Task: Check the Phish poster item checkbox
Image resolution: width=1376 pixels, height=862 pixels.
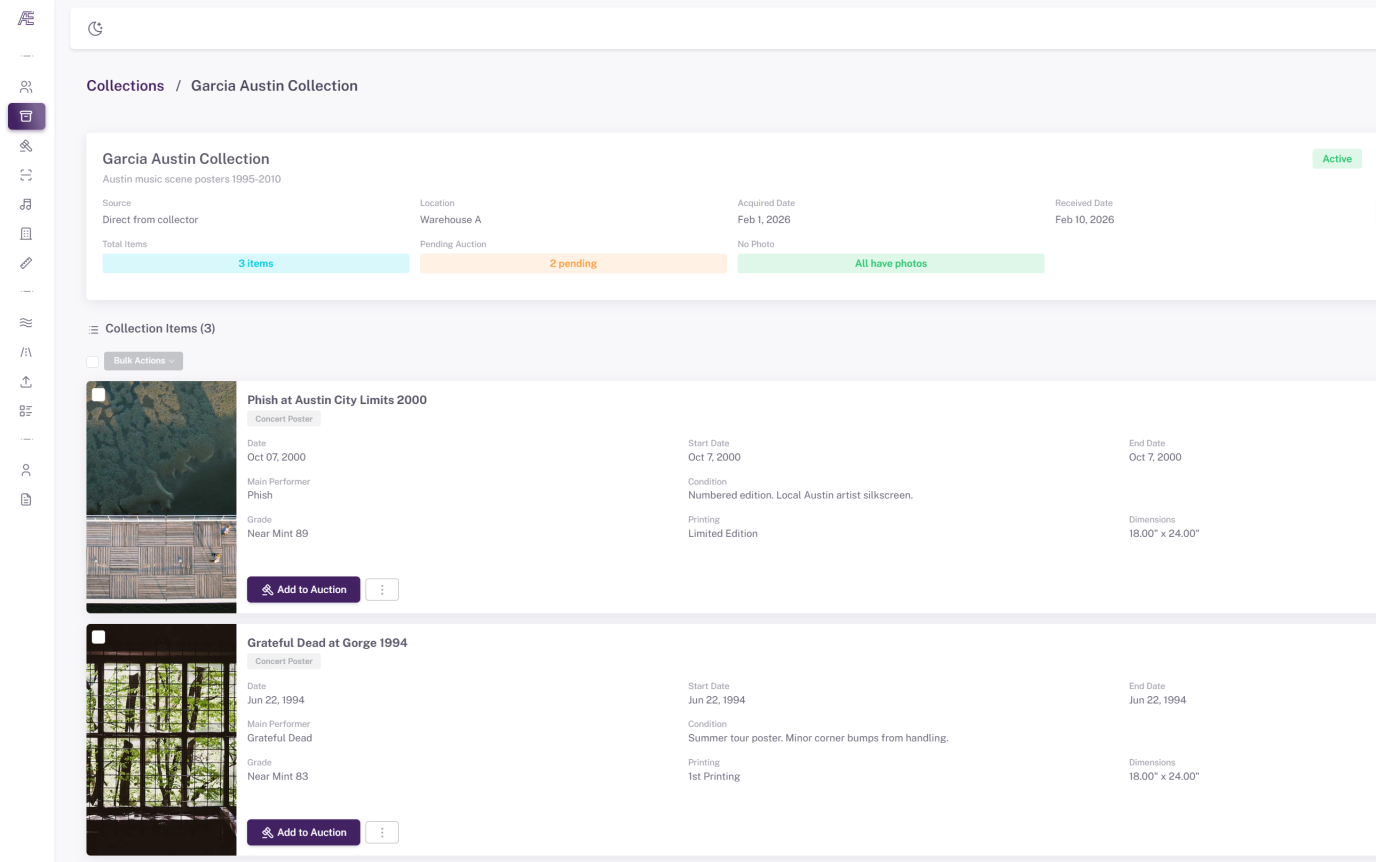Action: (98, 394)
